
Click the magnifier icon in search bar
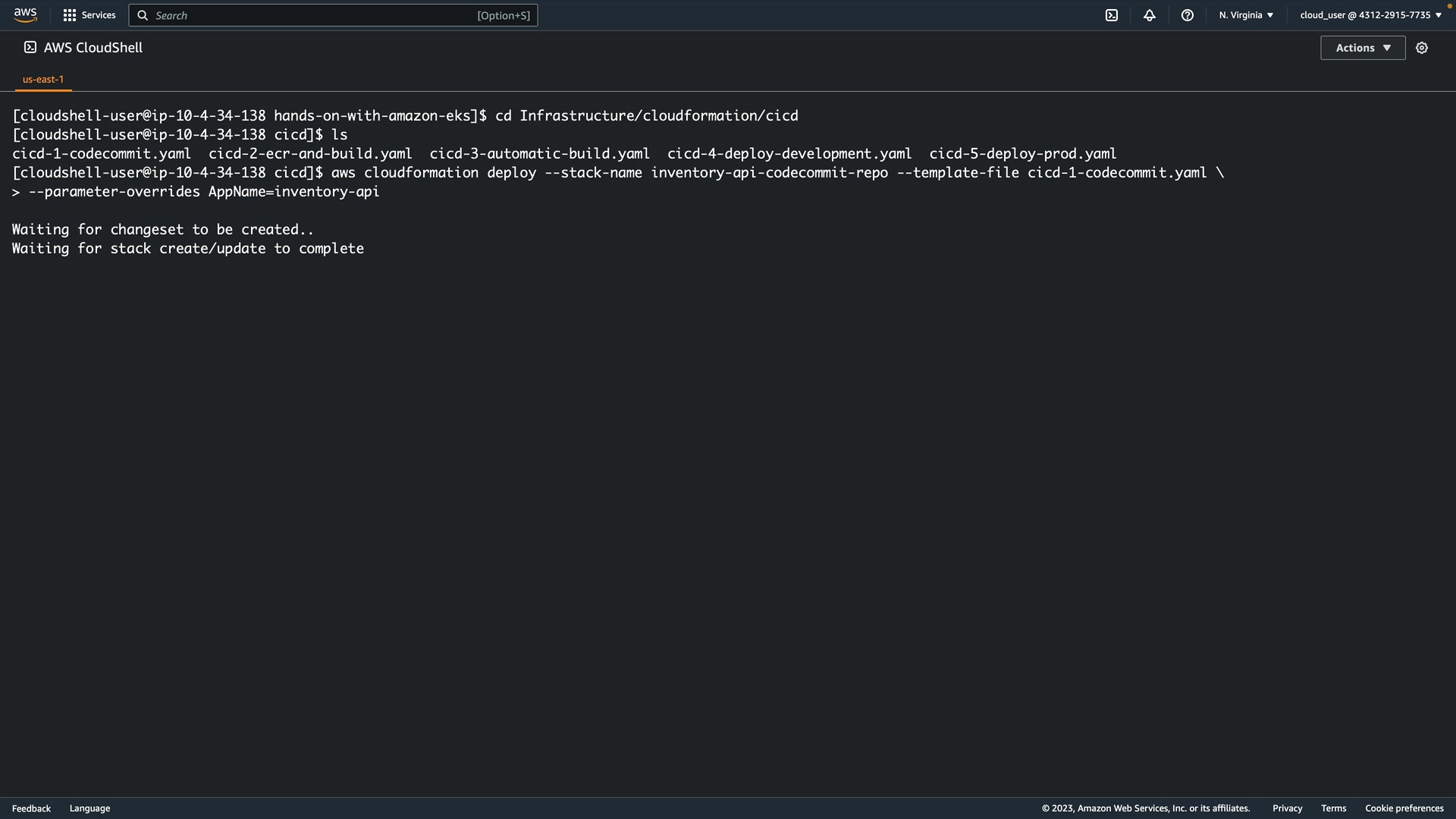coord(143,15)
